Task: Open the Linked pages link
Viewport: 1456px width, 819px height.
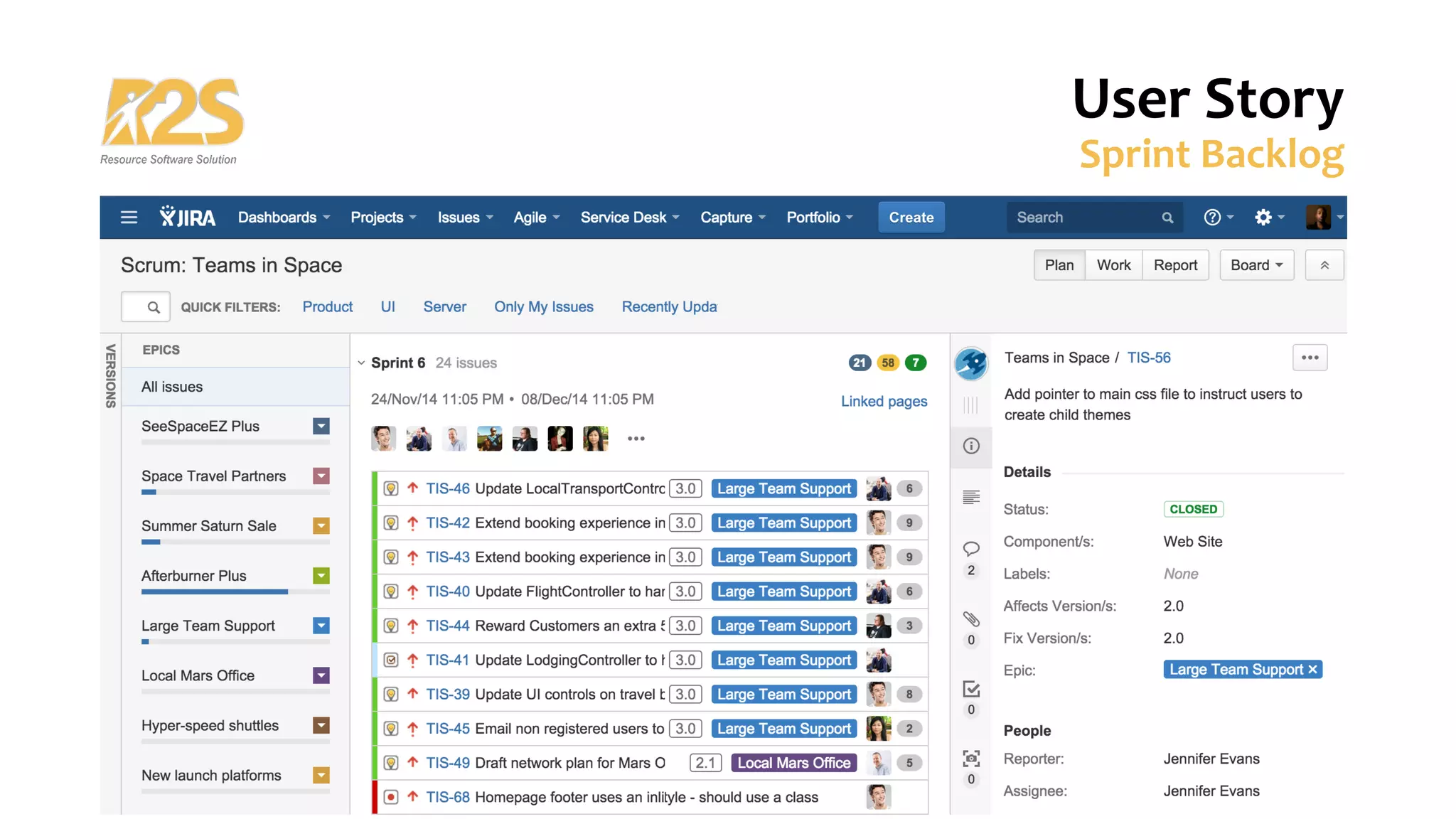Action: (x=884, y=401)
